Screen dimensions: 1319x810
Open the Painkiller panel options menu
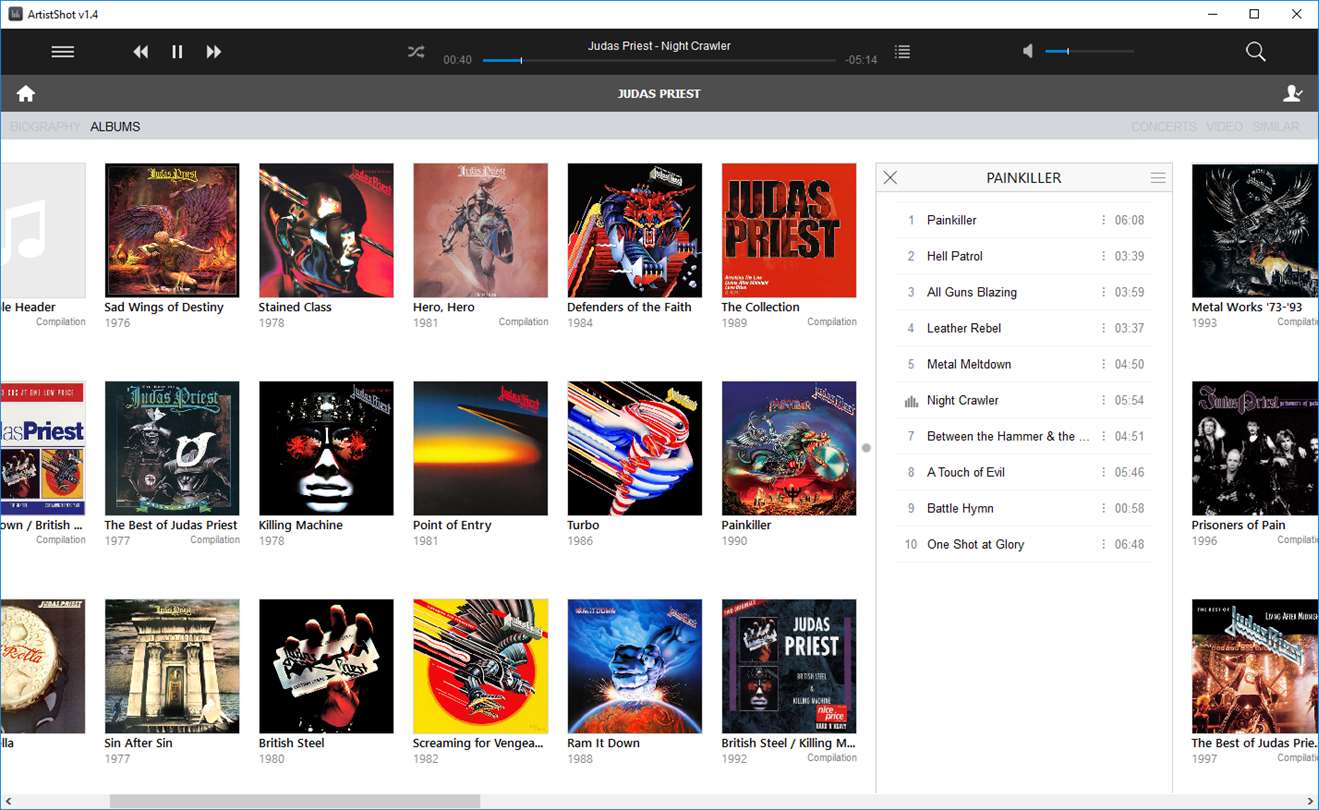tap(1158, 178)
